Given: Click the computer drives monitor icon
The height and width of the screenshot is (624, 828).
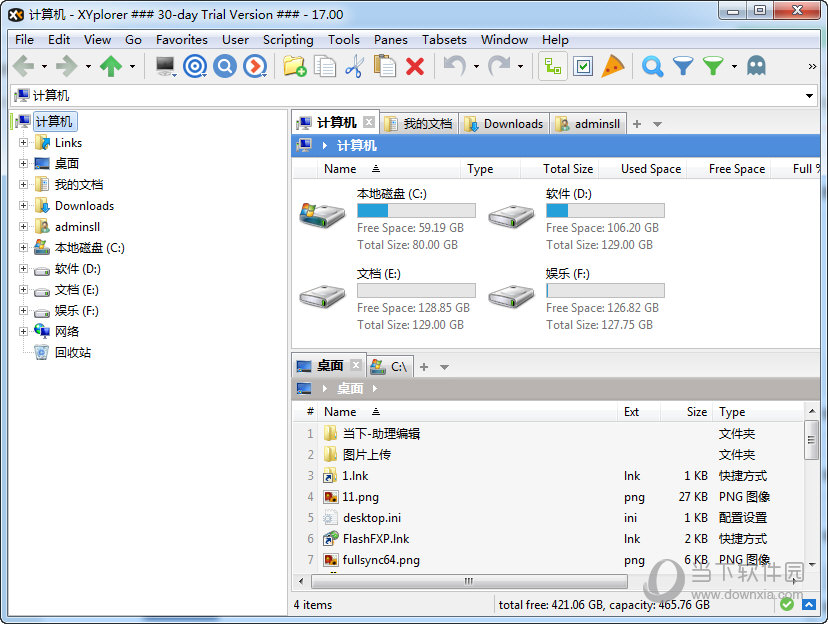Looking at the screenshot, I should tap(166, 66).
